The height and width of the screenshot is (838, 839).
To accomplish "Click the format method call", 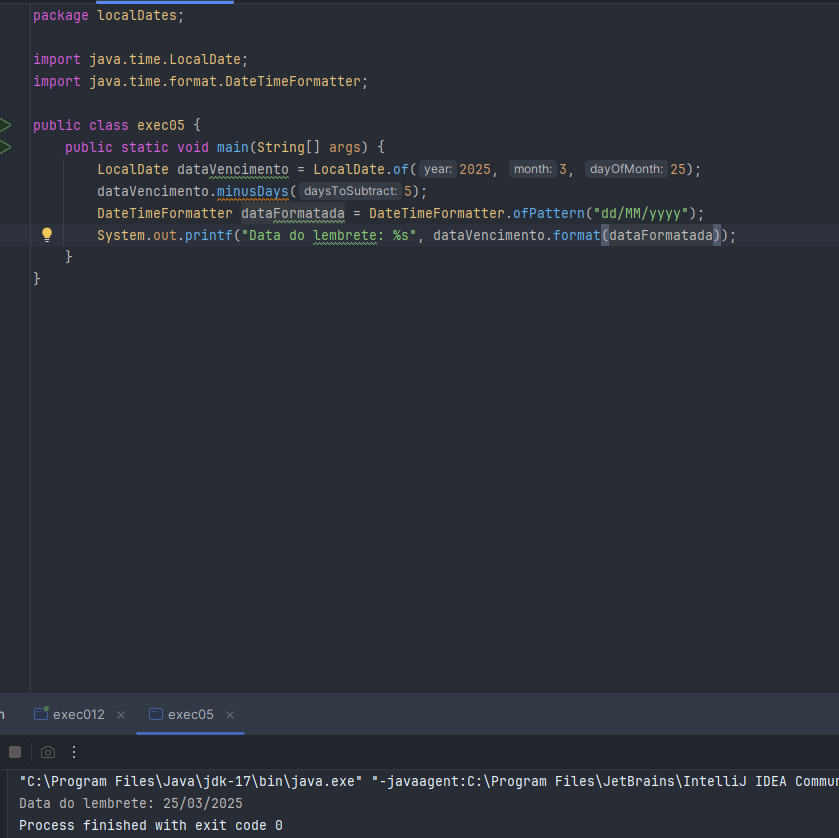I will pos(576,235).
